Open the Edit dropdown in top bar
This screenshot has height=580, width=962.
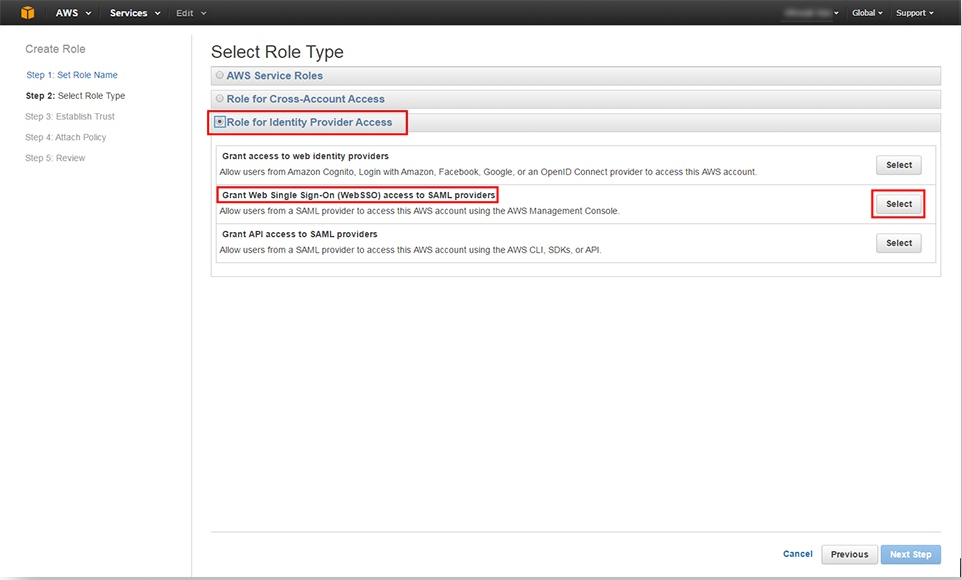tap(191, 13)
